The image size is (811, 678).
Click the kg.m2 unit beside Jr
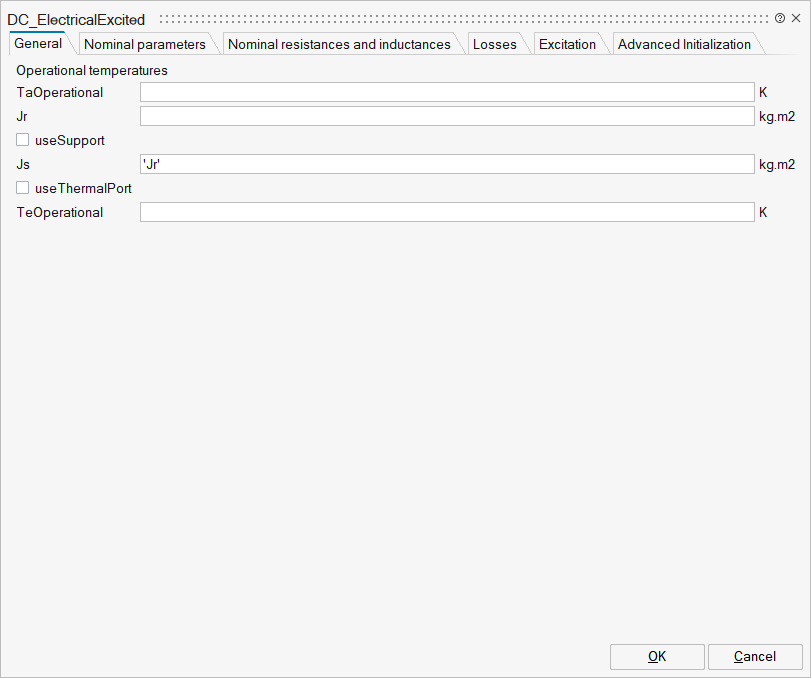[777, 116]
